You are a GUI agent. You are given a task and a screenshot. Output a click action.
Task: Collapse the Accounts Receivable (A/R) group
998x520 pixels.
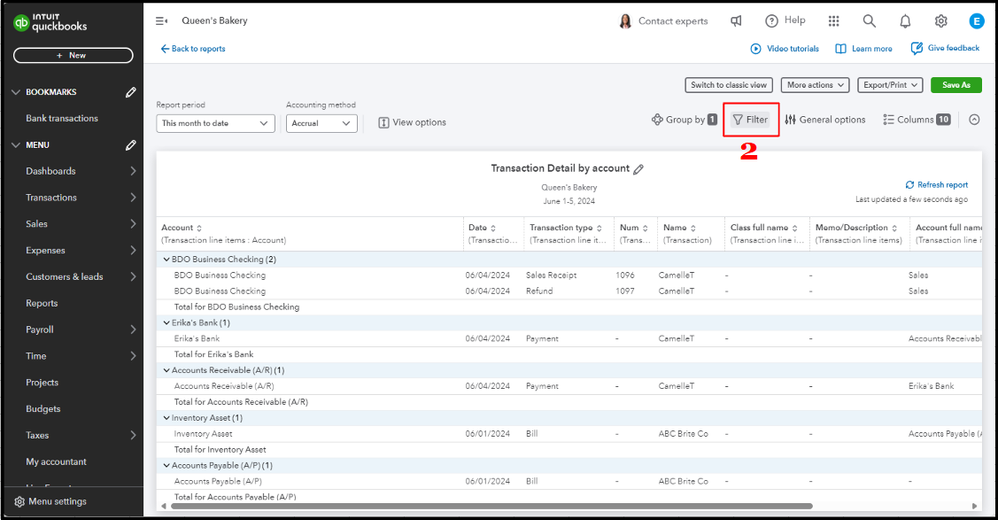[166, 370]
